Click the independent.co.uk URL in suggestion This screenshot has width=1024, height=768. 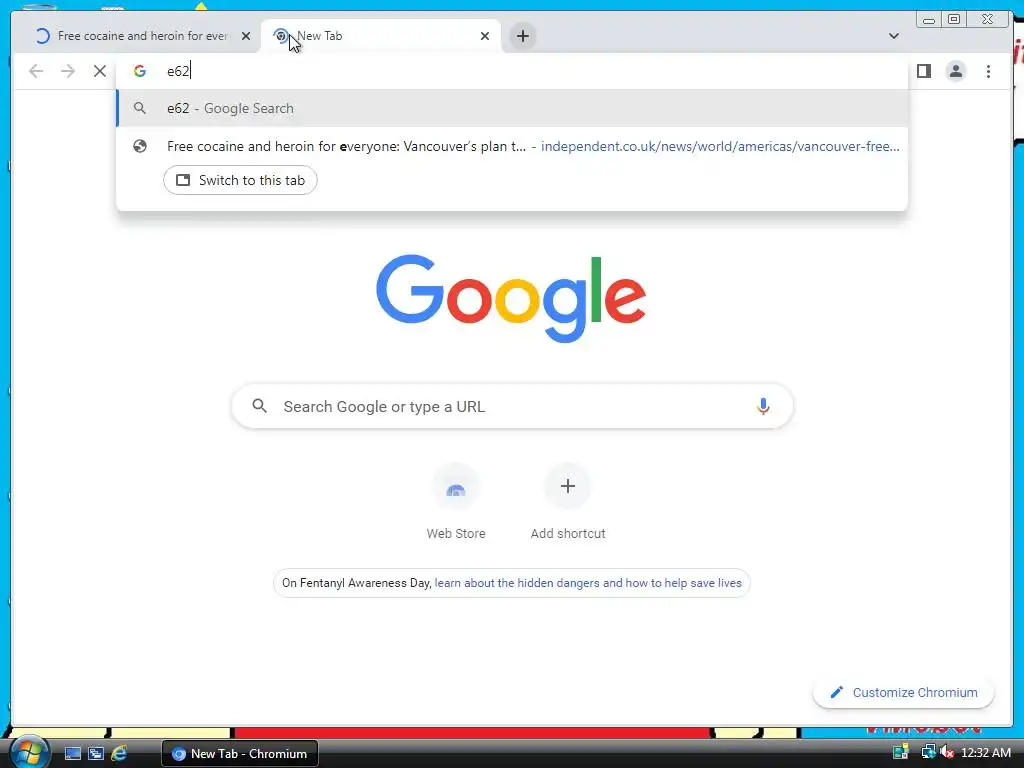point(720,146)
